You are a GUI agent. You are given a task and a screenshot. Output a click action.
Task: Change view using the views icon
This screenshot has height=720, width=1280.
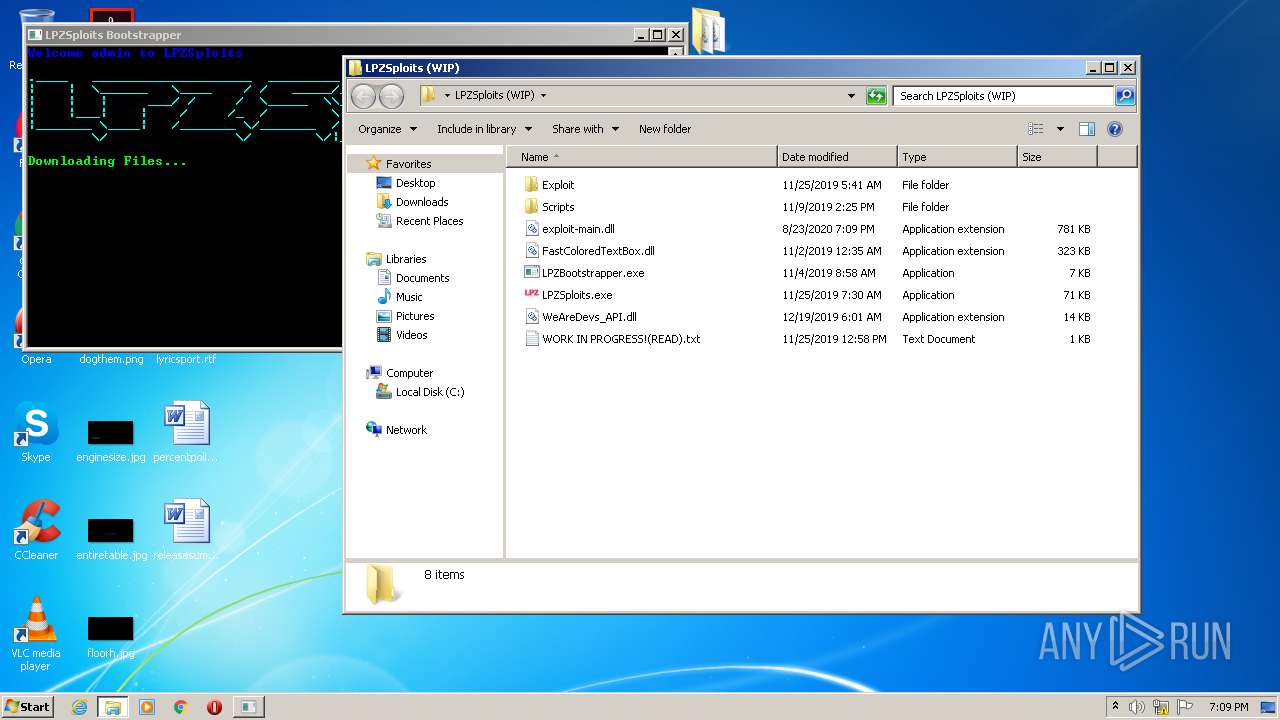[1036, 129]
